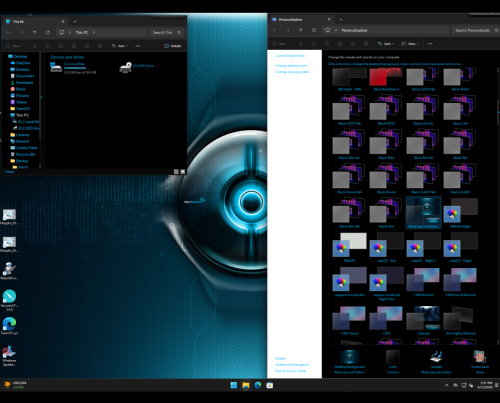
Task: Click Delete trash icon in This PC toolbar
Action: (x=100, y=46)
